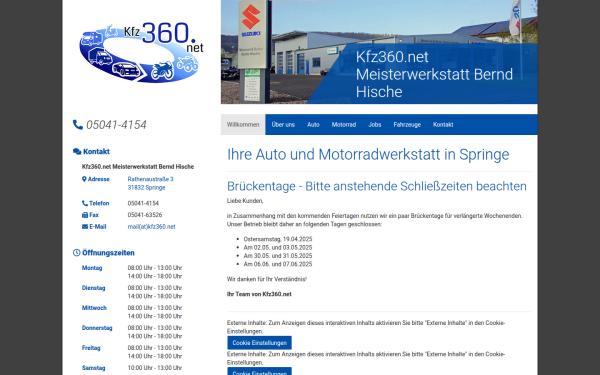The height and width of the screenshot is (375, 600).
Task: Click the Montag opening hours label
Action: point(92,268)
